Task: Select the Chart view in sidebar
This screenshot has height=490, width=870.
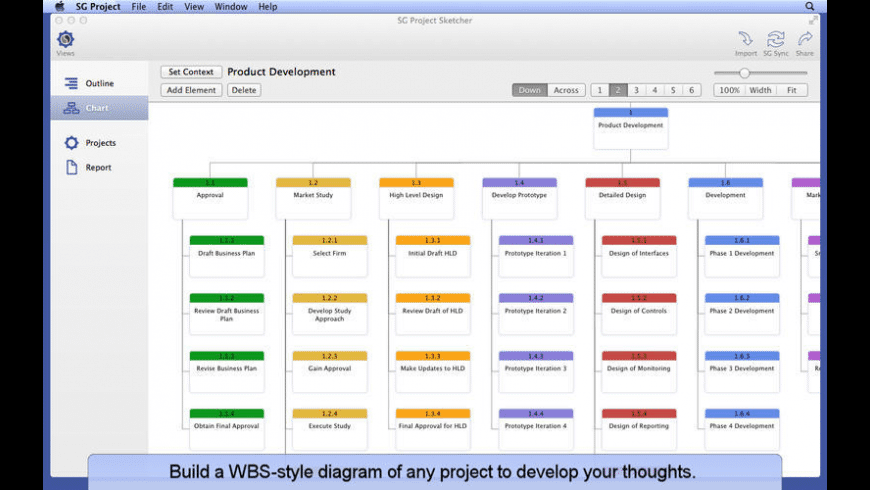Action: point(99,108)
